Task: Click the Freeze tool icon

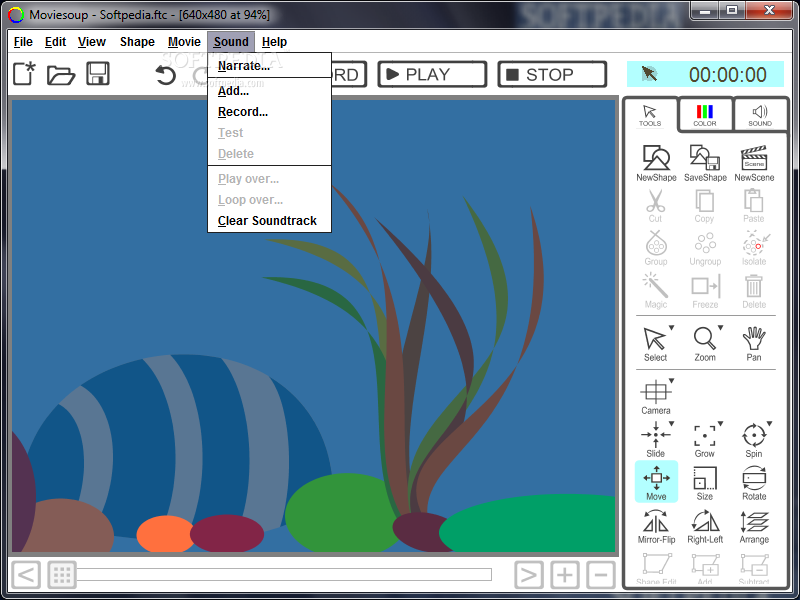Action: 705,291
